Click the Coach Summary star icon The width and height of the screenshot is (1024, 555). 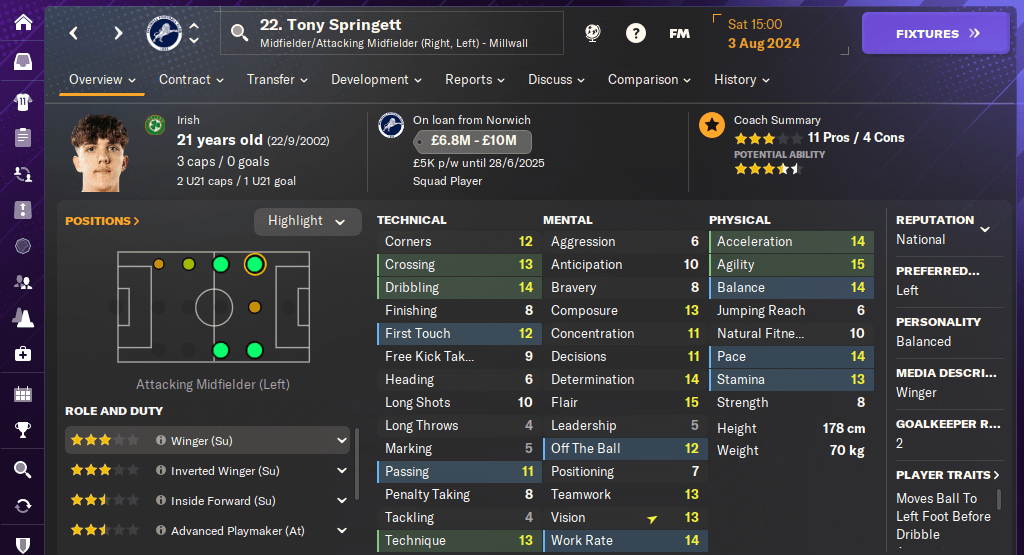point(712,125)
